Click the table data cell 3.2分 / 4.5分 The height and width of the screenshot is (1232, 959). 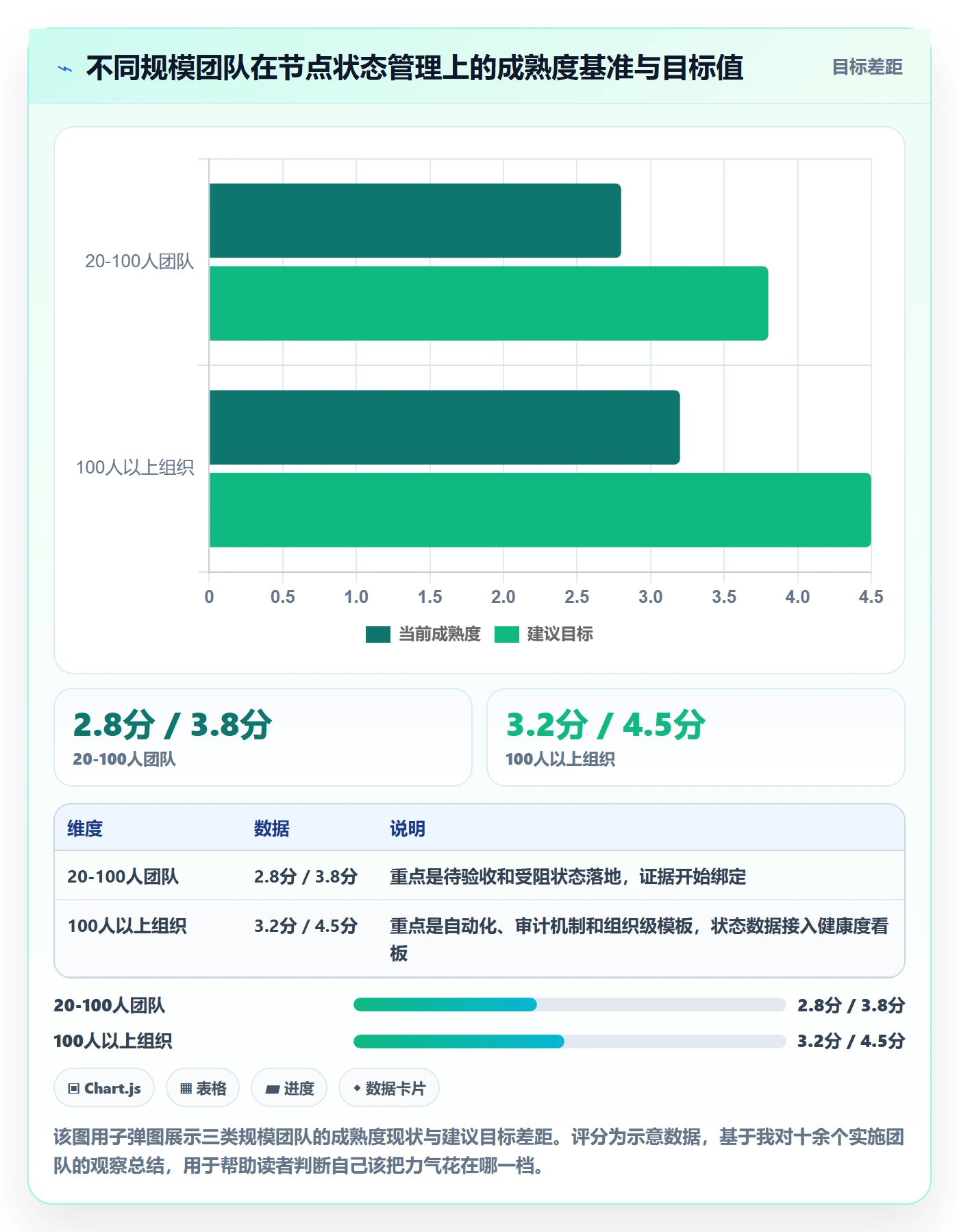(x=306, y=926)
